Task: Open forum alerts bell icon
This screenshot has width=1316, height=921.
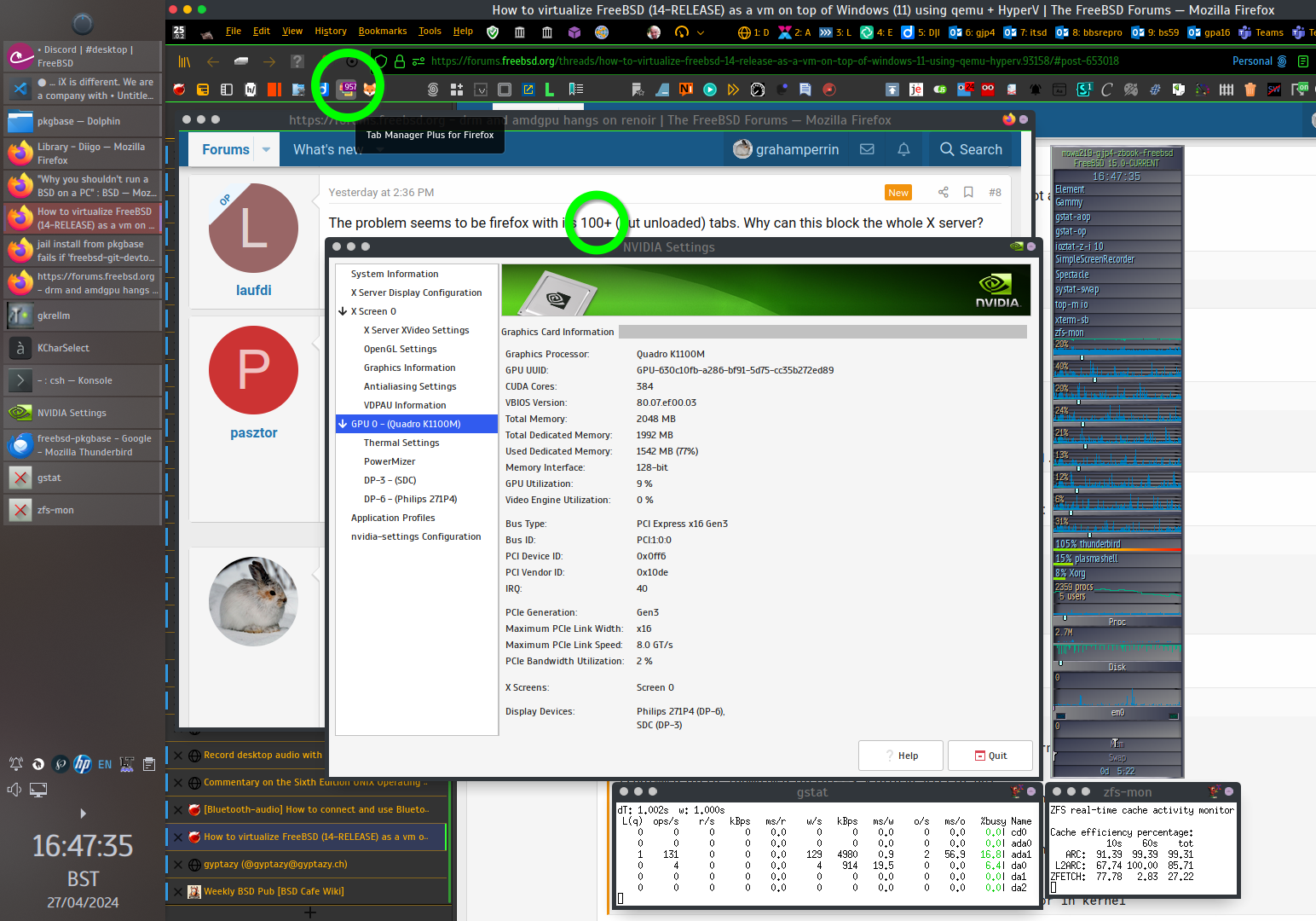Action: [x=903, y=149]
